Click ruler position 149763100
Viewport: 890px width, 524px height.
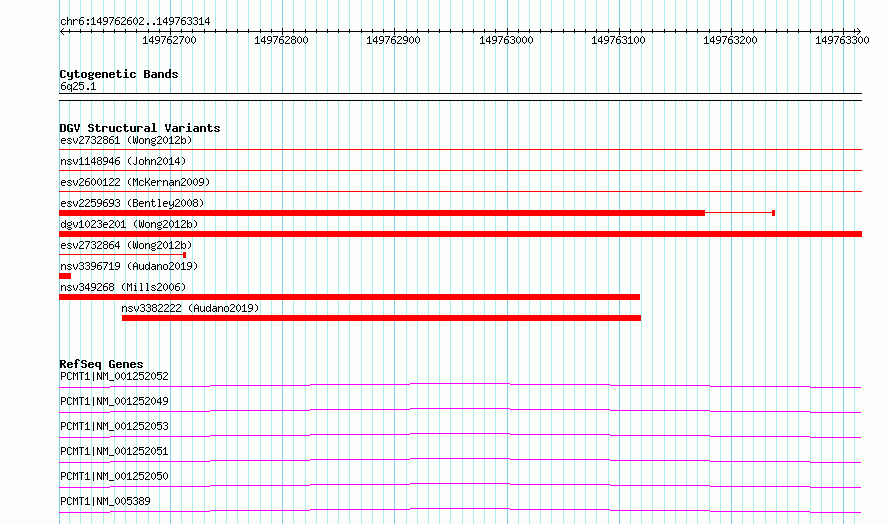[618, 40]
